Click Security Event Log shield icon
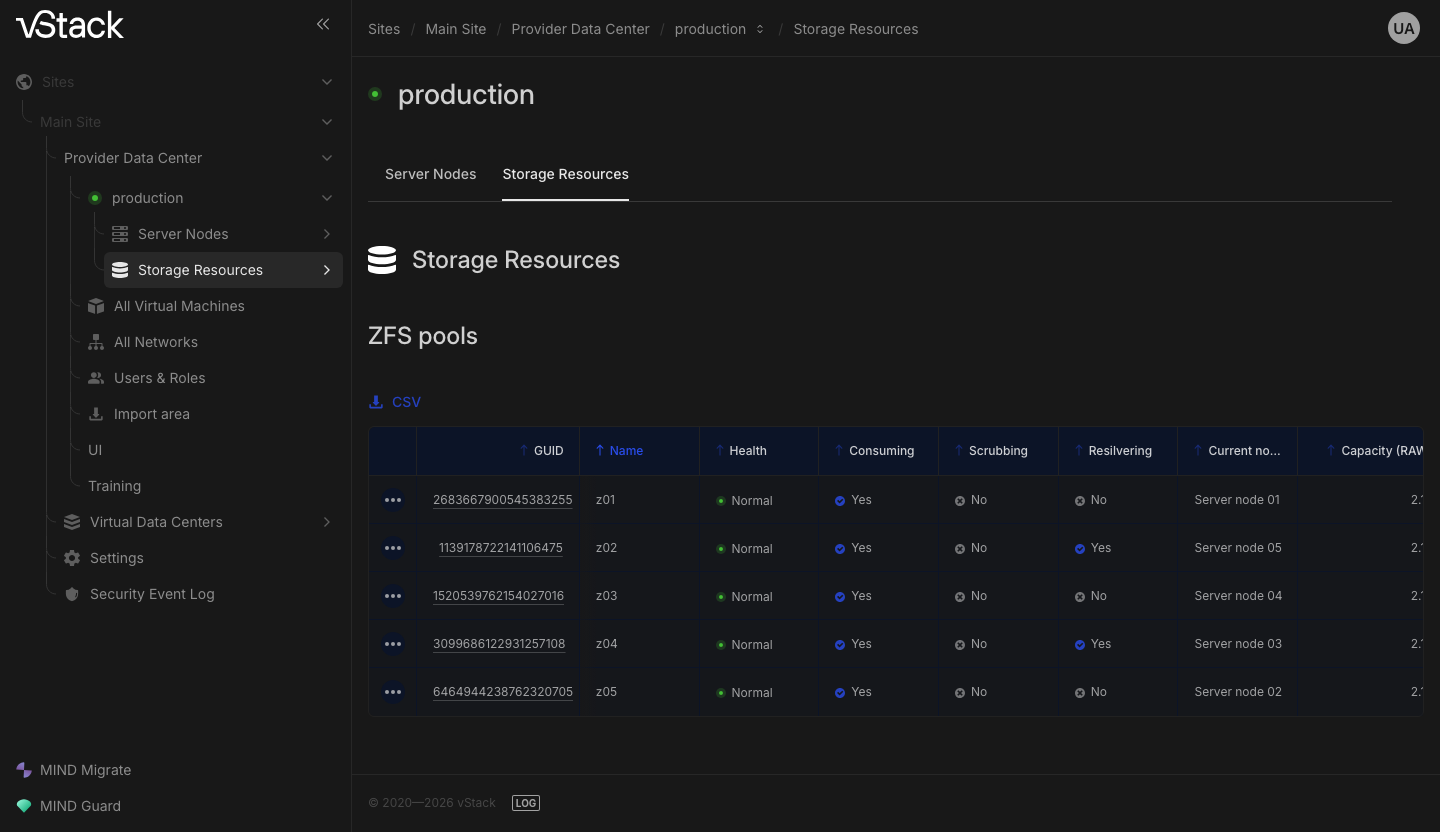Viewport: 1440px width, 832px height. 72,594
